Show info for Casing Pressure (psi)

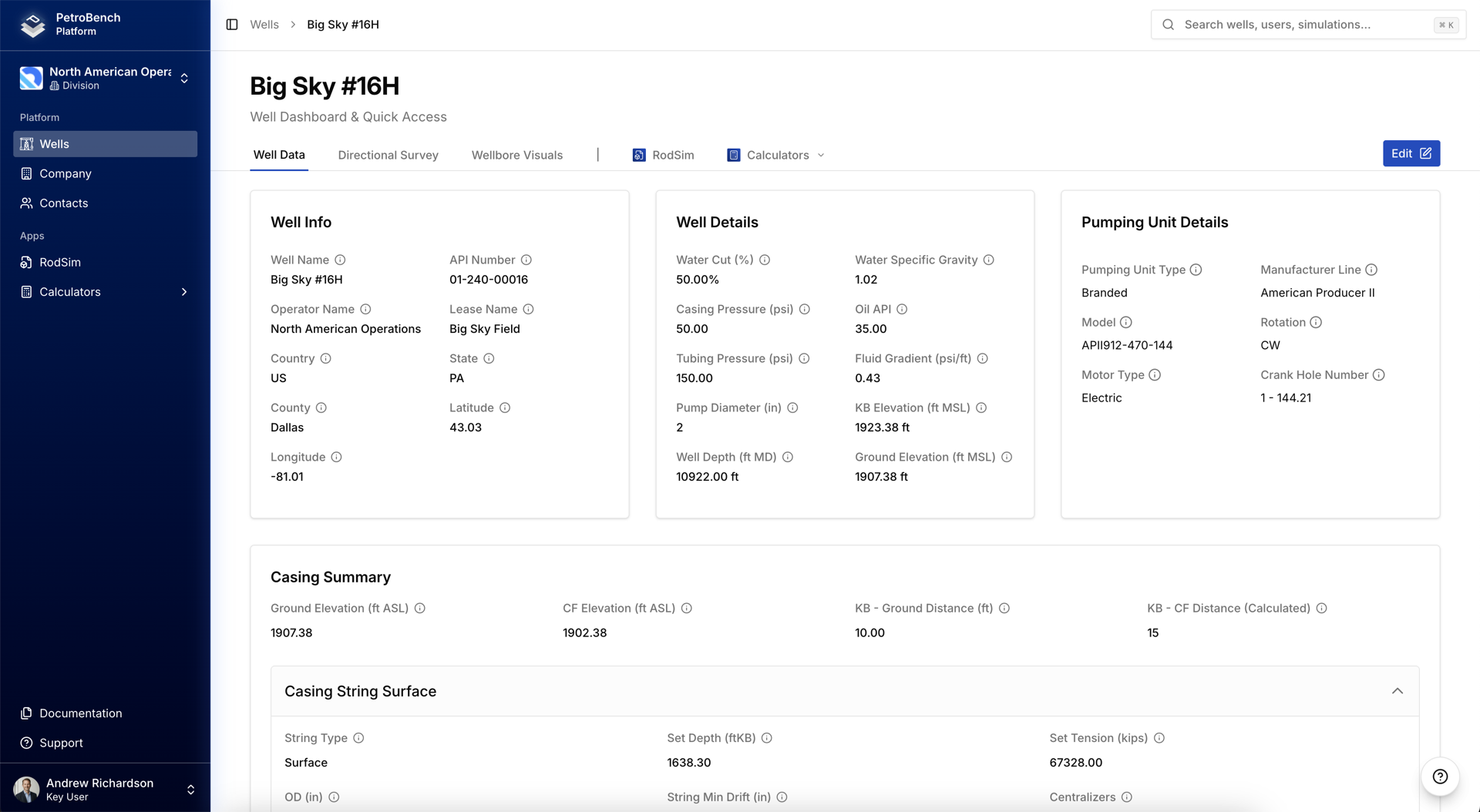click(804, 310)
